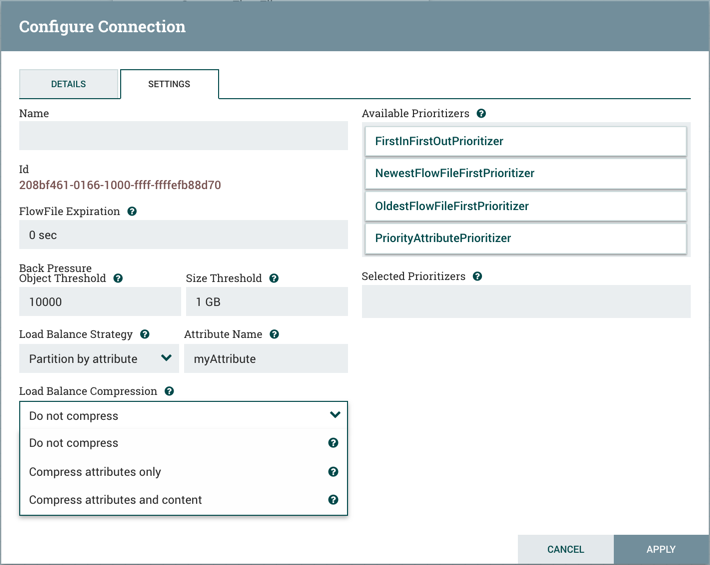Click help icon for Compress attributes only option

click(x=333, y=472)
